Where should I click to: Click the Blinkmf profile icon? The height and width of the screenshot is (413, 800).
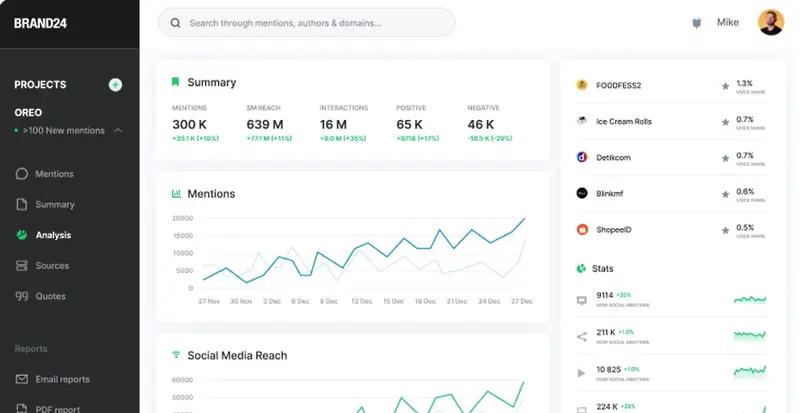click(x=581, y=193)
